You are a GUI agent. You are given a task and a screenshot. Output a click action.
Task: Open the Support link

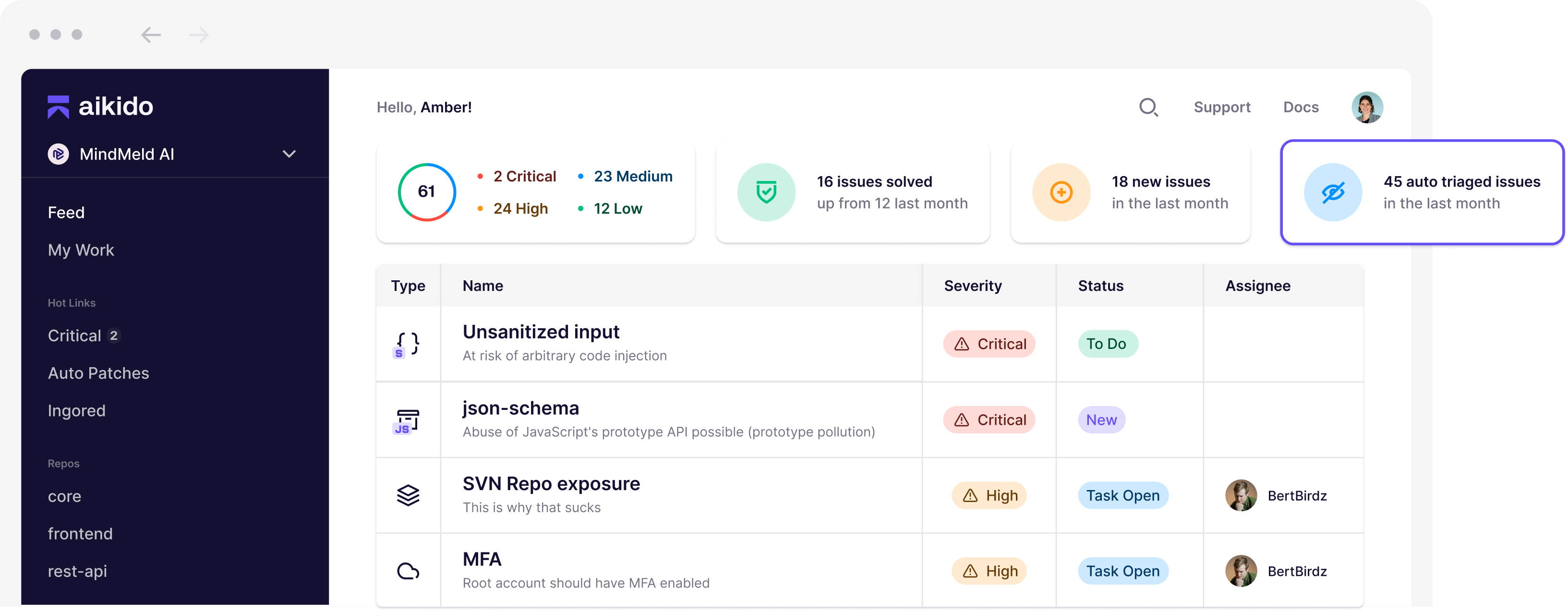[x=1222, y=107]
